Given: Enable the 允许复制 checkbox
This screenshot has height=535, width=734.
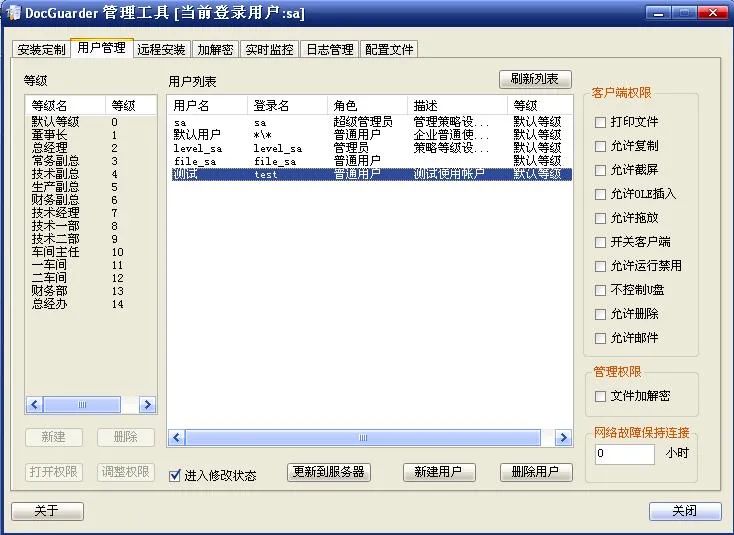Looking at the screenshot, I should pyautogui.click(x=600, y=146).
